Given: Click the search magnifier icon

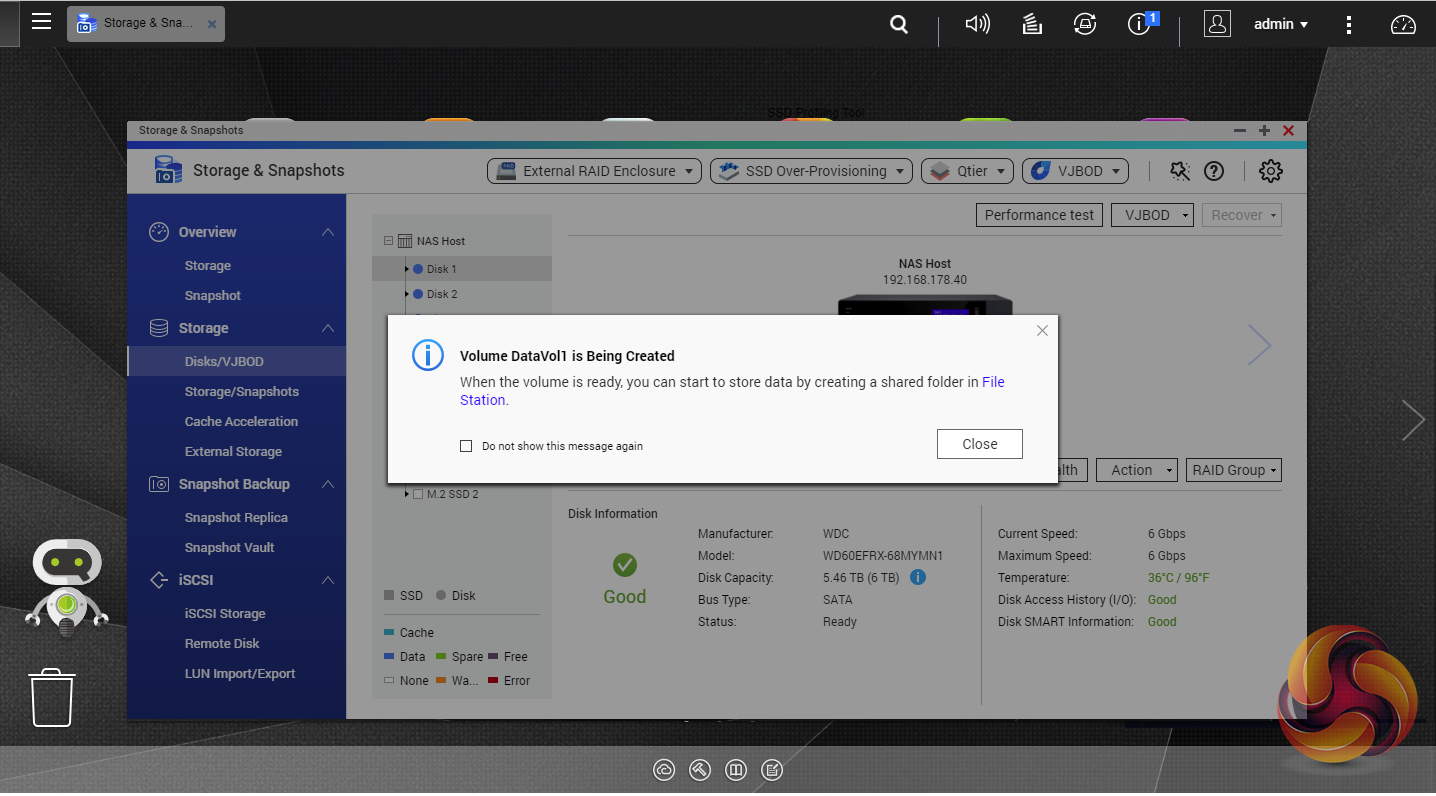Looking at the screenshot, I should (x=899, y=25).
